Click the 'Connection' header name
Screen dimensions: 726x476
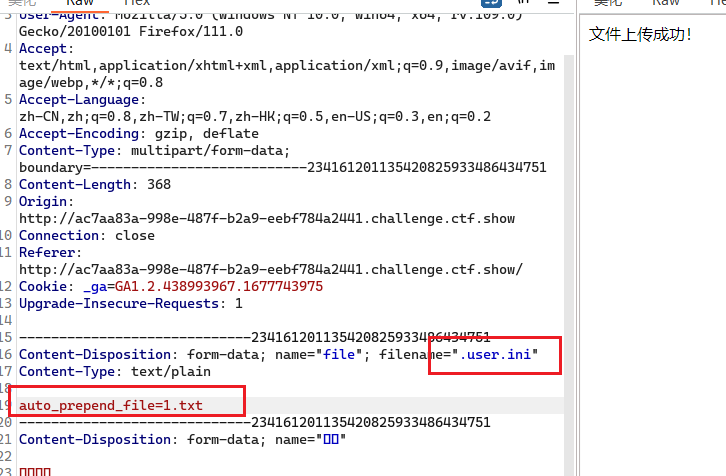[59, 235]
